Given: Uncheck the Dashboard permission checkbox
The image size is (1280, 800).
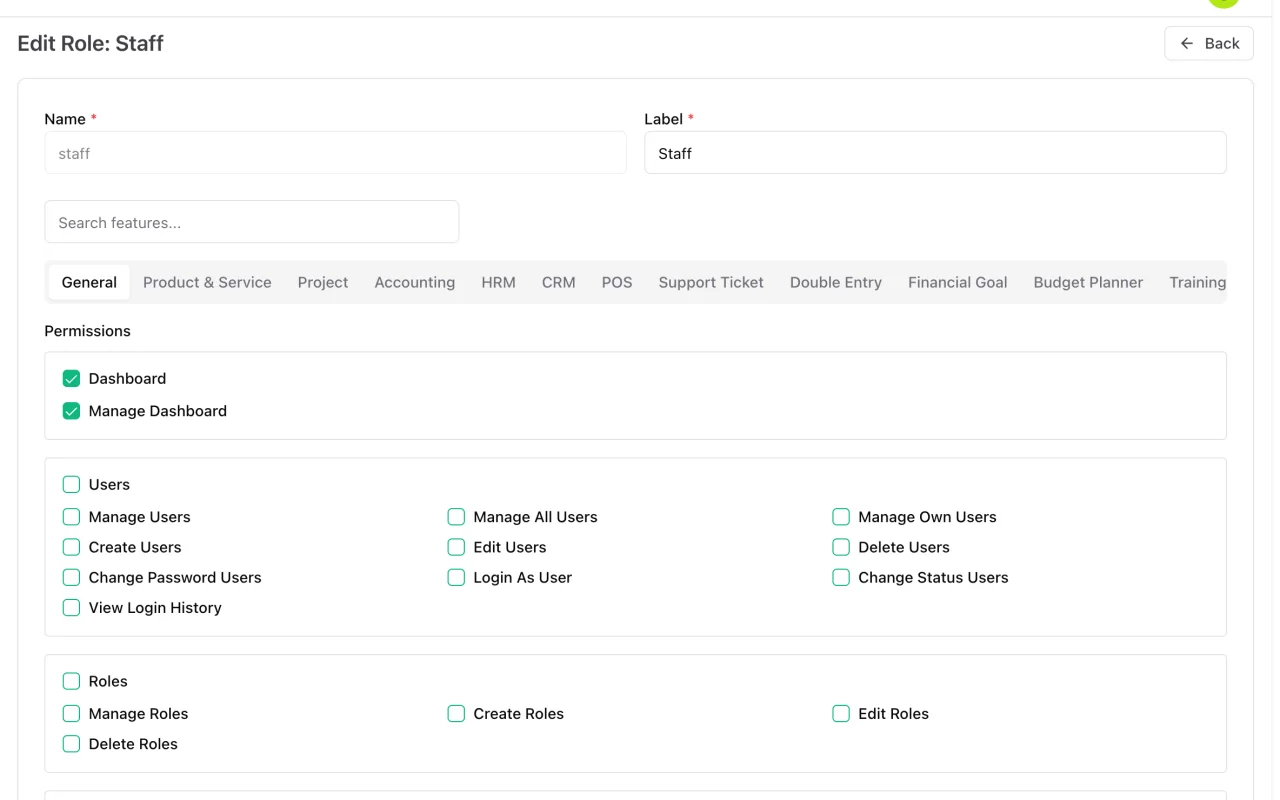Looking at the screenshot, I should click(x=71, y=378).
